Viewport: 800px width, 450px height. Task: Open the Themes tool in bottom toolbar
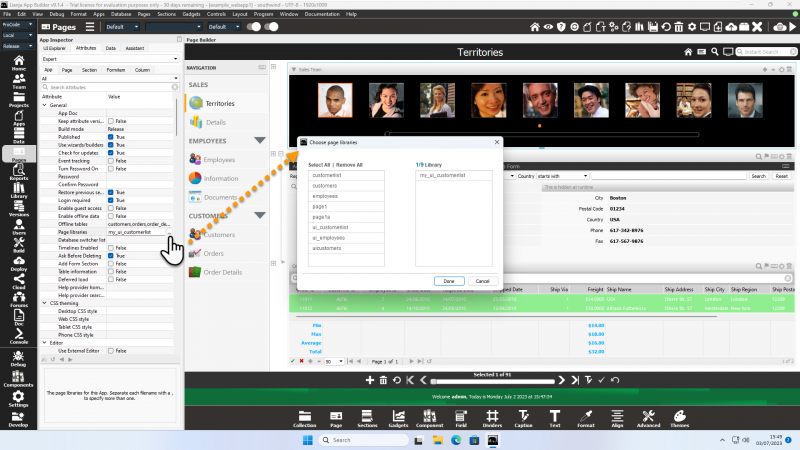678,418
